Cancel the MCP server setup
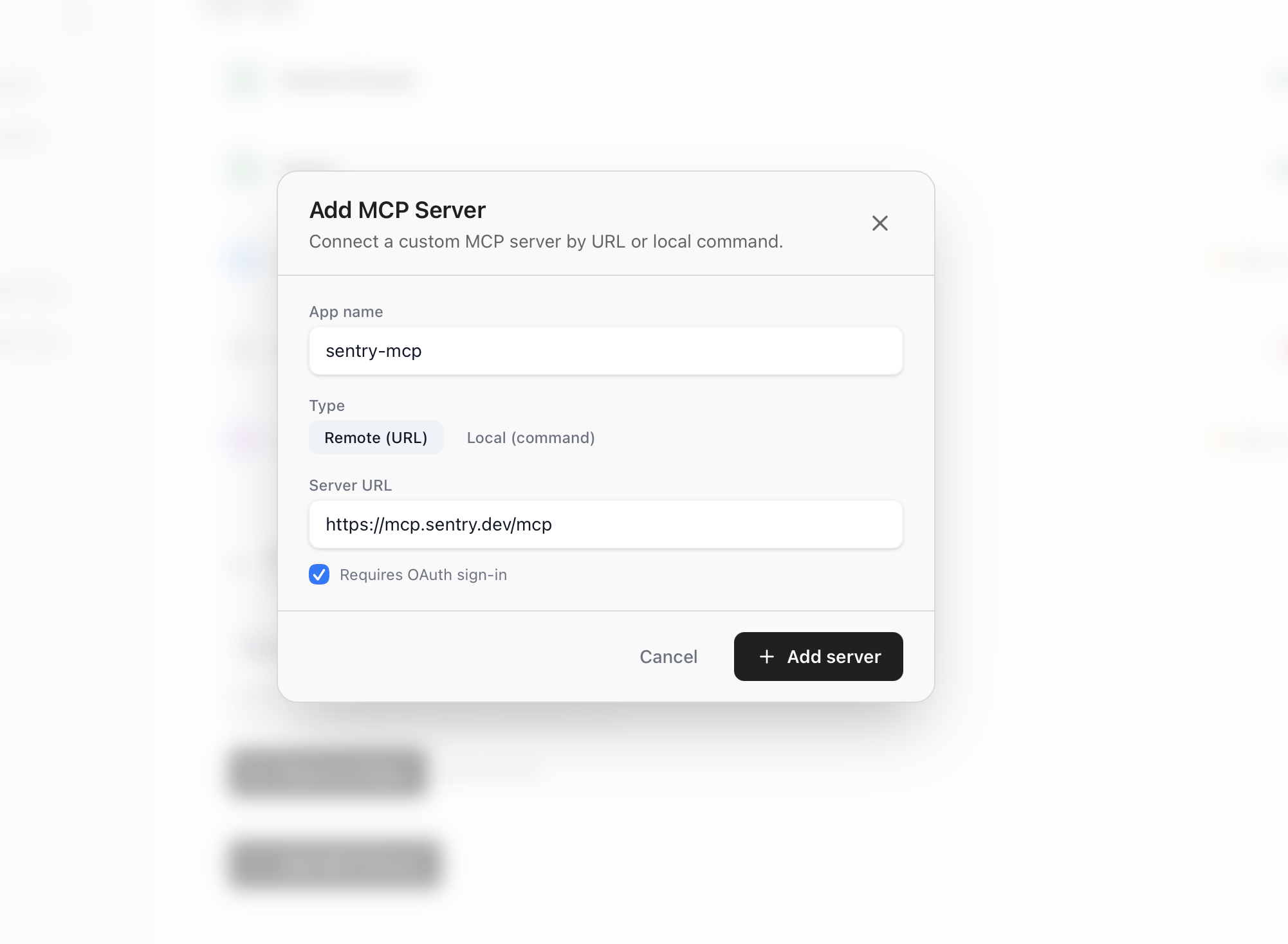This screenshot has width=1288, height=944. click(668, 657)
